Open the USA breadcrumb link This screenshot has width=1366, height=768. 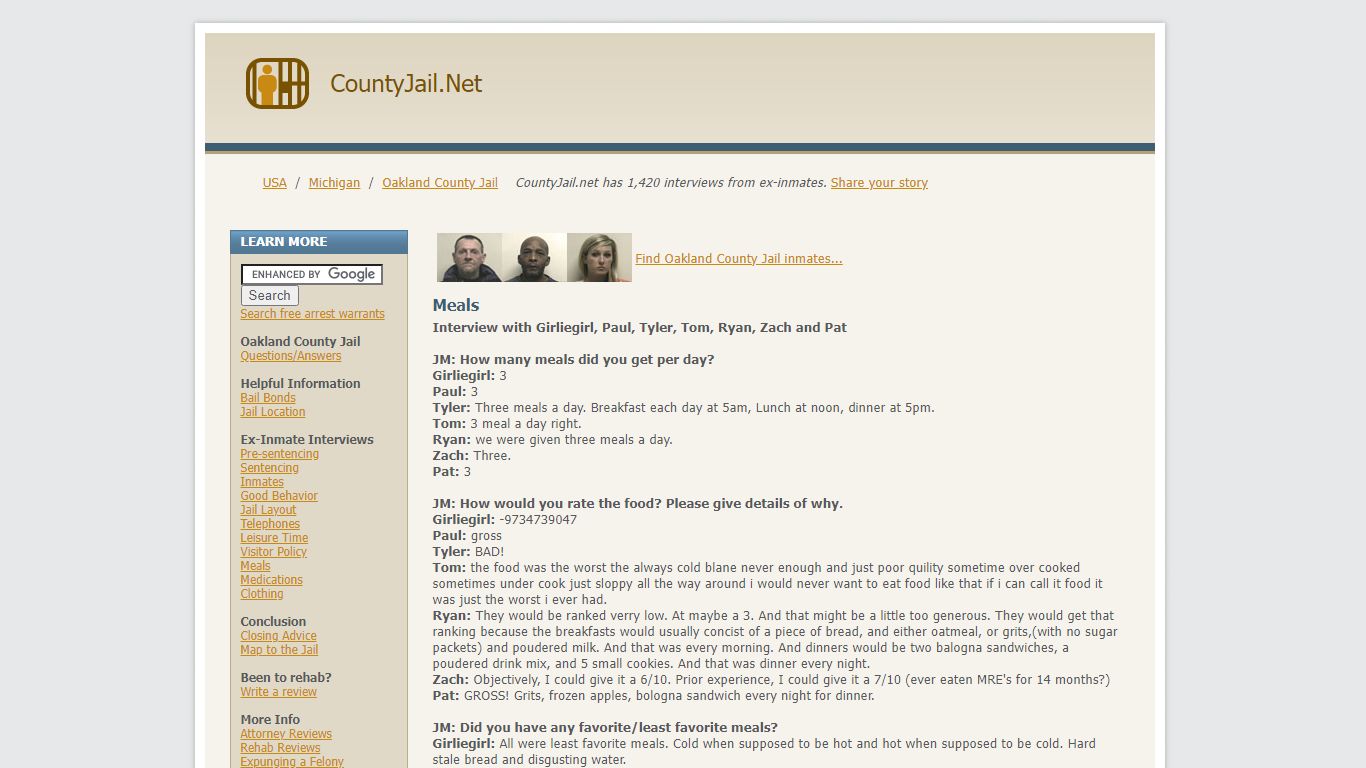[x=274, y=183]
